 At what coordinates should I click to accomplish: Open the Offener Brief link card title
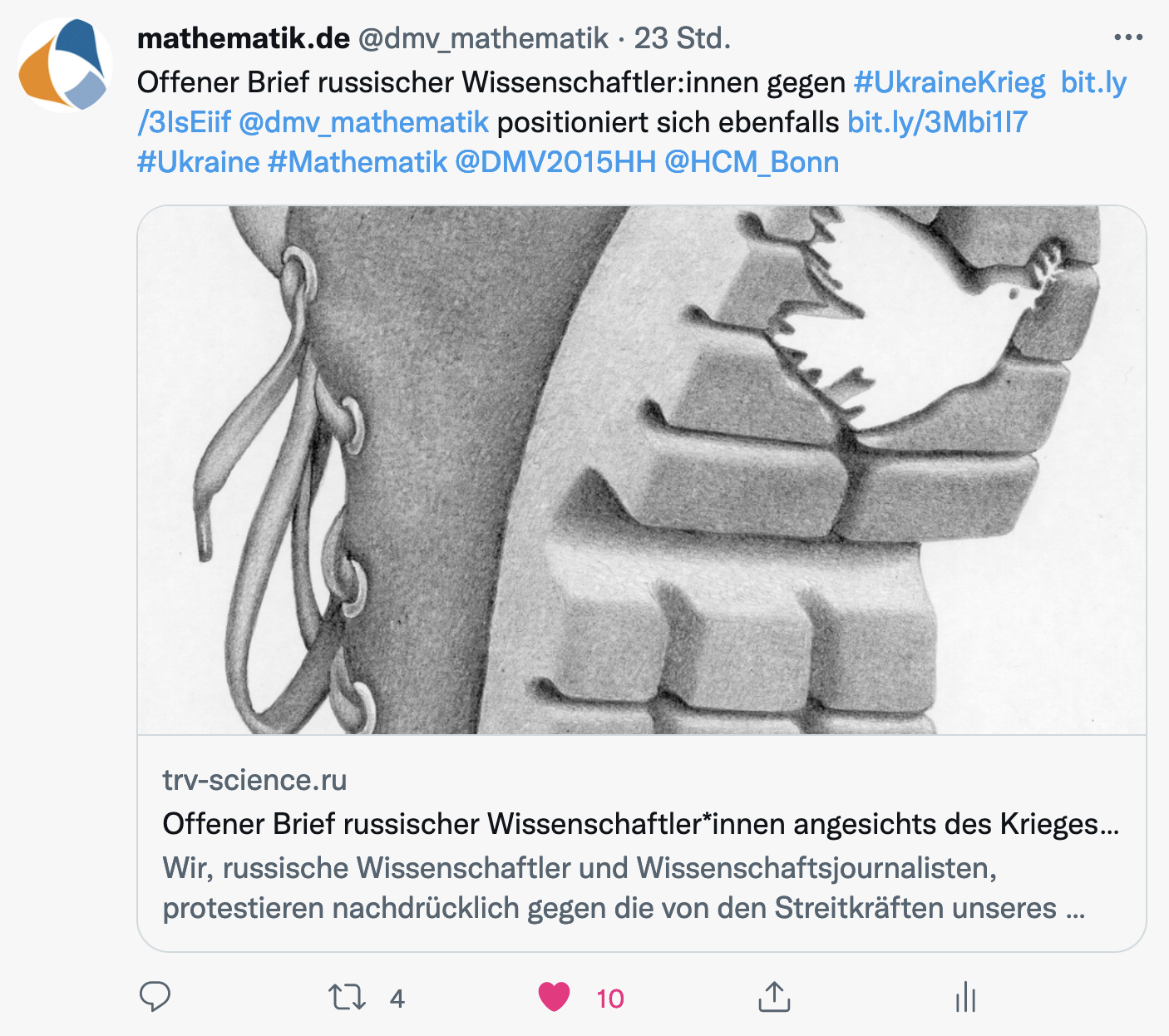point(641,824)
